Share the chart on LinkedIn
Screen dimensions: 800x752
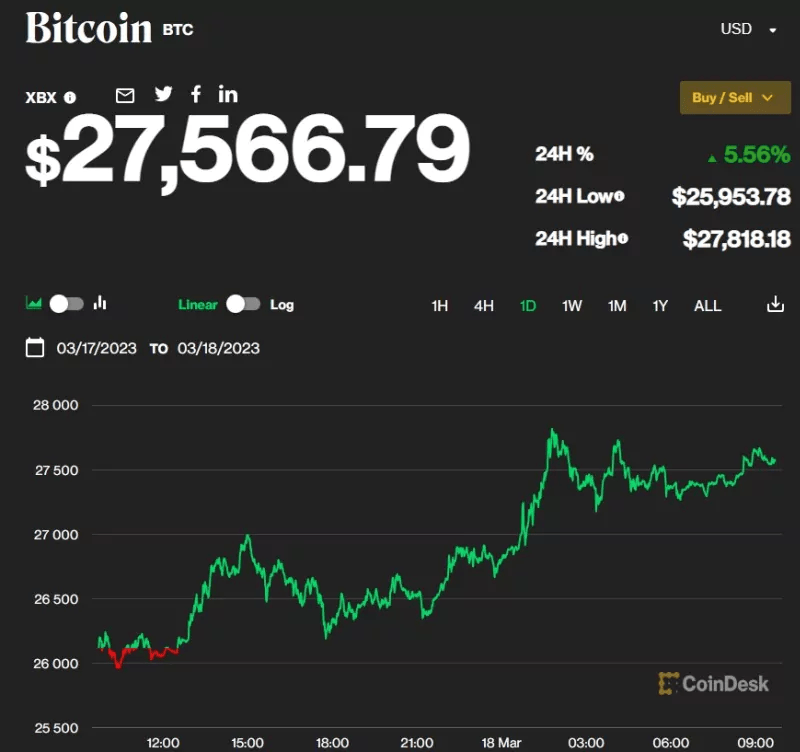pyautogui.click(x=227, y=94)
